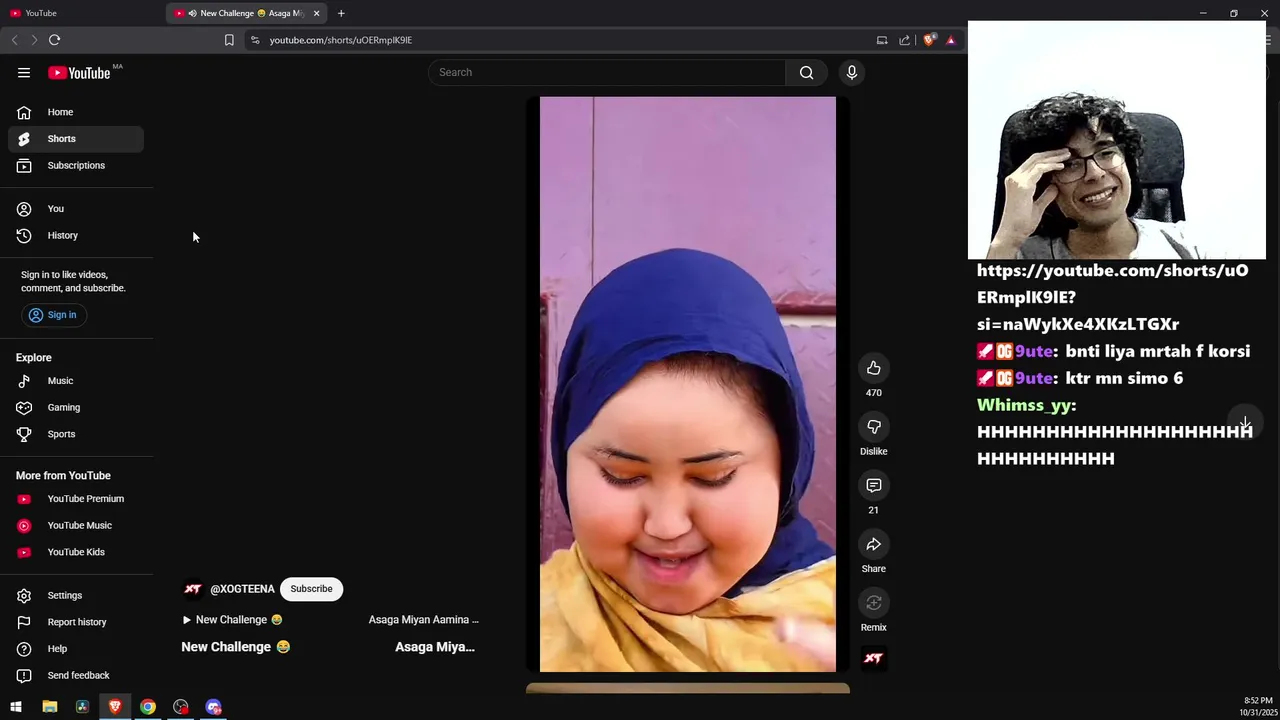View site information in address bar
1280x720 pixels.
255,40
